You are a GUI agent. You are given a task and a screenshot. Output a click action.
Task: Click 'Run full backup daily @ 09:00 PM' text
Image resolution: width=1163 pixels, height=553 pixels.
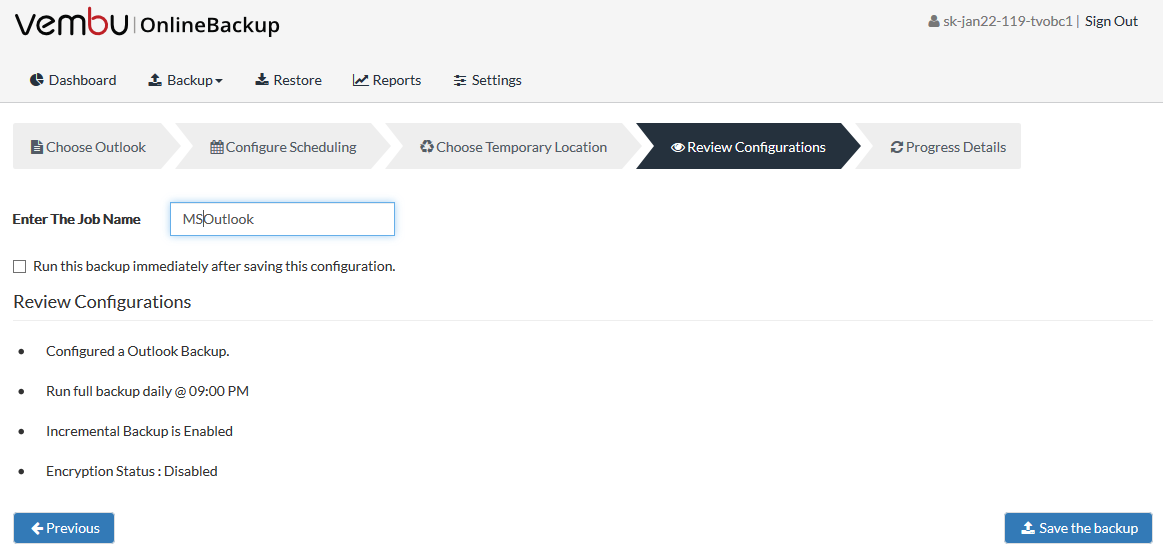point(147,391)
